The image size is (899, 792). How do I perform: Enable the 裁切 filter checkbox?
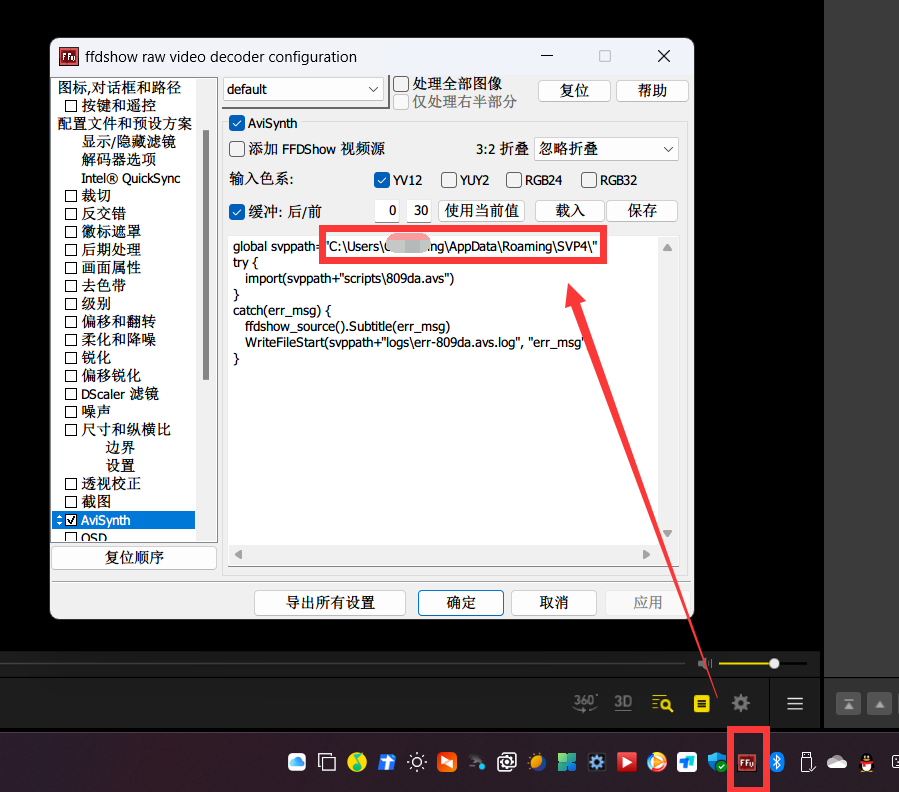(71, 196)
